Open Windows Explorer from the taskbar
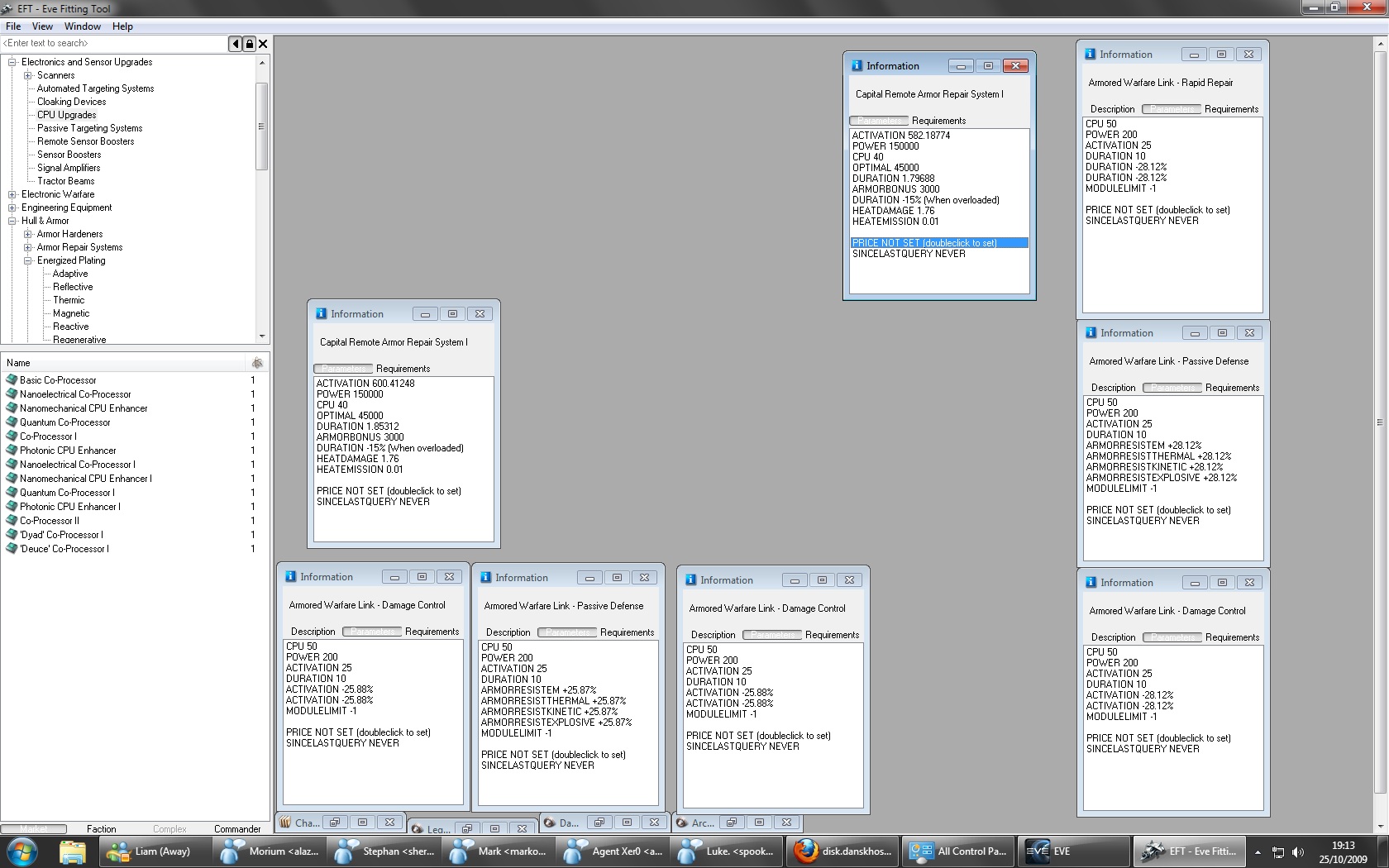Viewport: 1389px width, 868px height. (x=73, y=851)
